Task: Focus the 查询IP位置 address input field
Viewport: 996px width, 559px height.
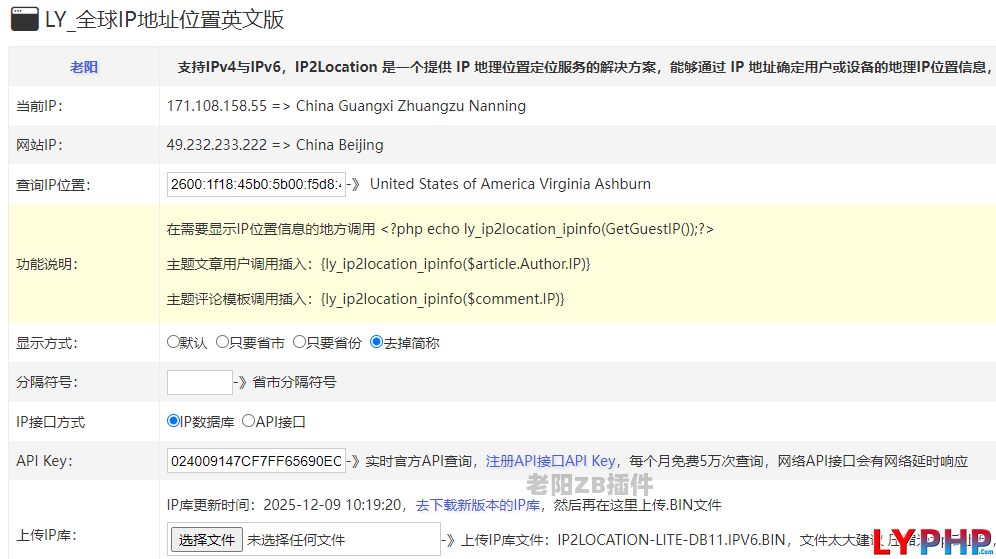Action: tap(256, 184)
